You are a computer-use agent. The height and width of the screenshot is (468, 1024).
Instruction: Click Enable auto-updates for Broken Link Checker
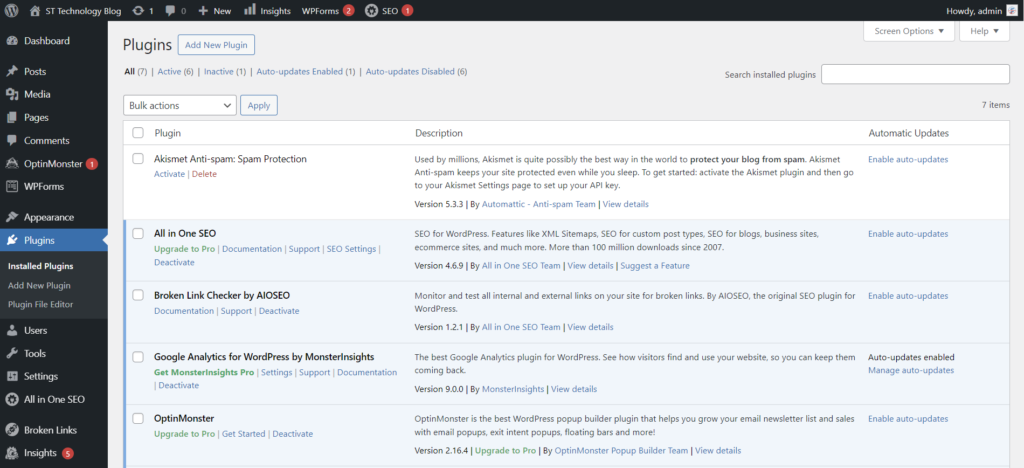908,296
